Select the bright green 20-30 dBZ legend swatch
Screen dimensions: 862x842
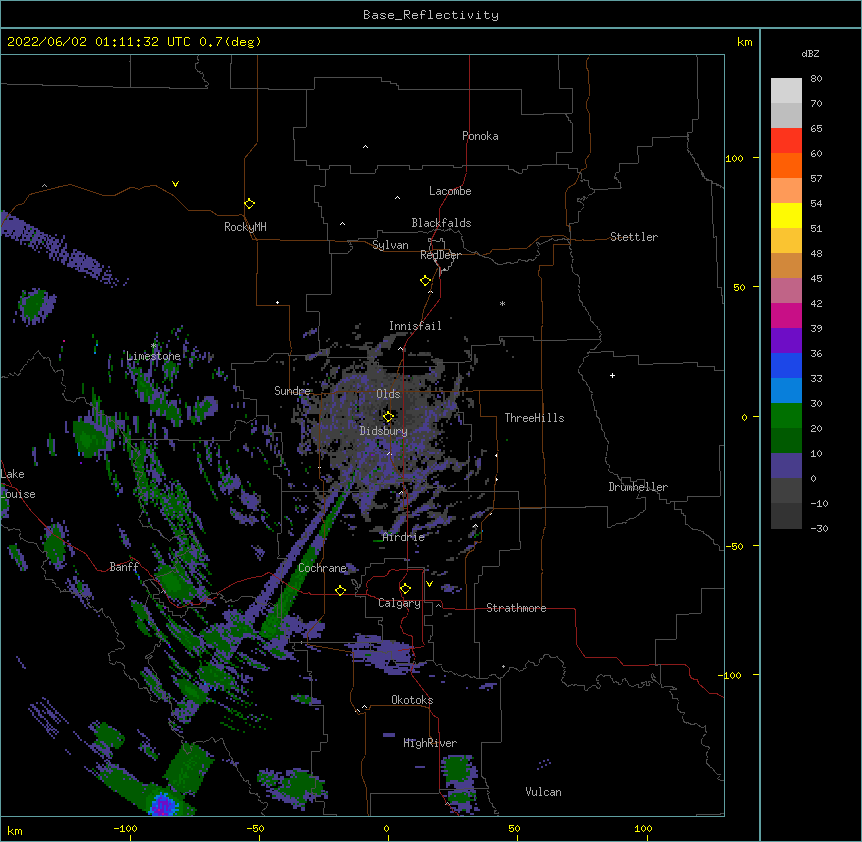pos(786,416)
